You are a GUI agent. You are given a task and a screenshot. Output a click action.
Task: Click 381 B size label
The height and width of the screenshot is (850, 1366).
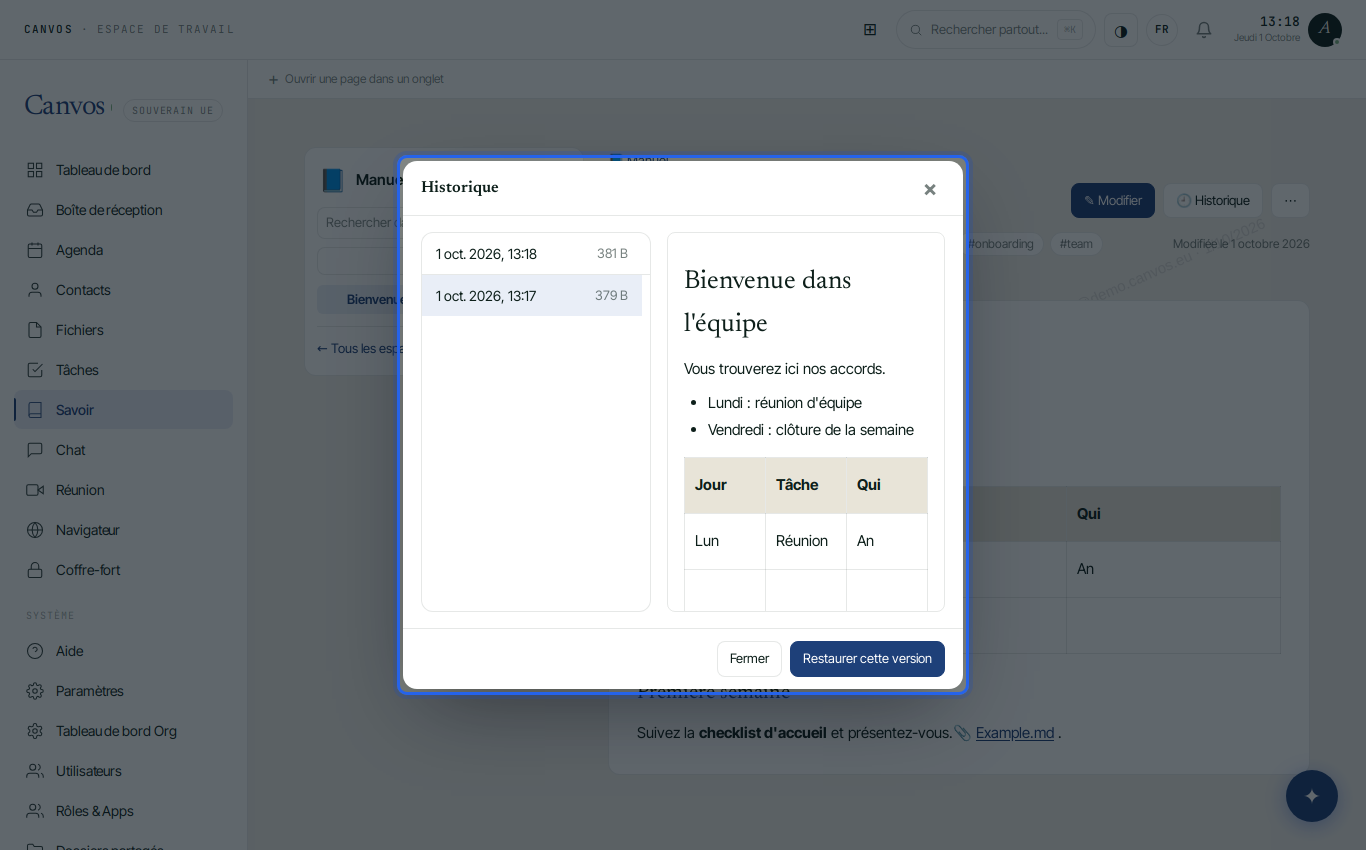tap(612, 254)
